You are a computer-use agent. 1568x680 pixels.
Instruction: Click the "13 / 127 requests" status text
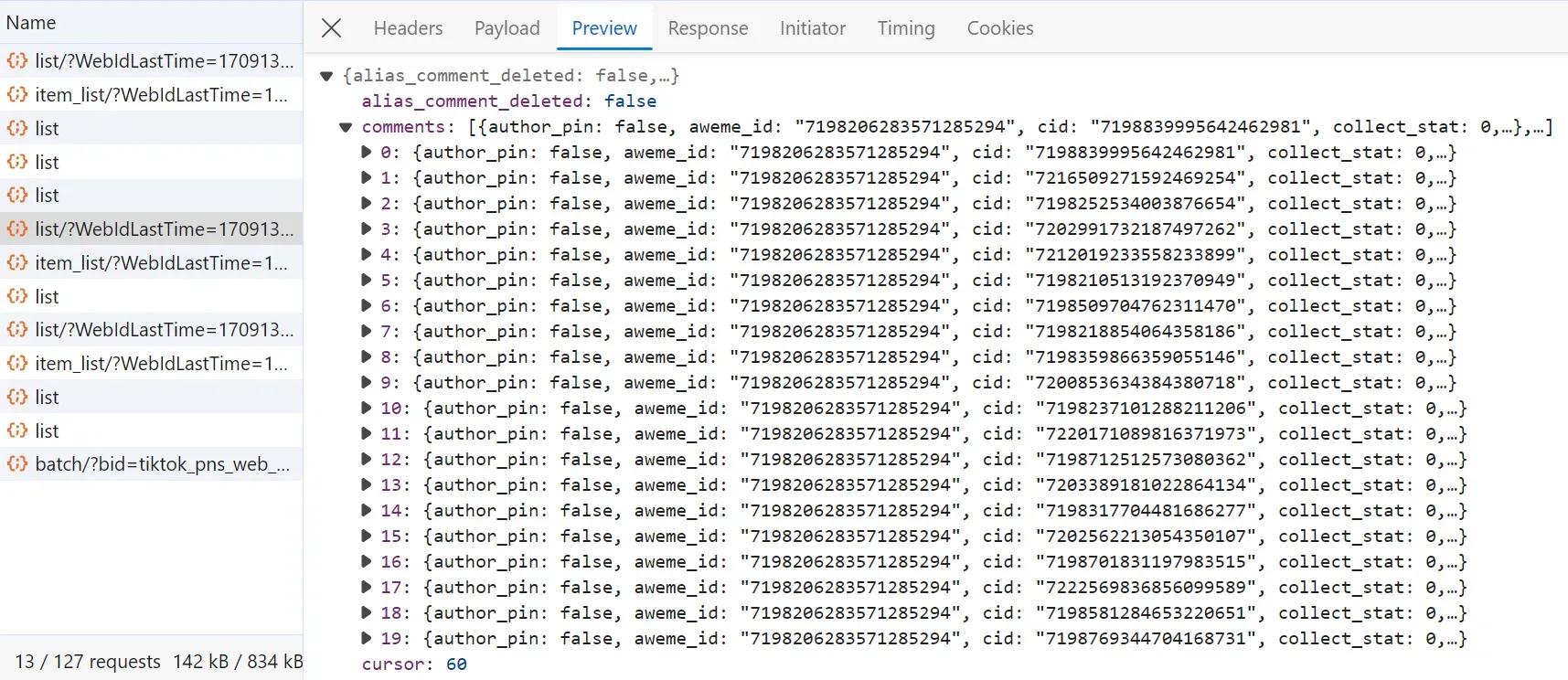pos(88,661)
